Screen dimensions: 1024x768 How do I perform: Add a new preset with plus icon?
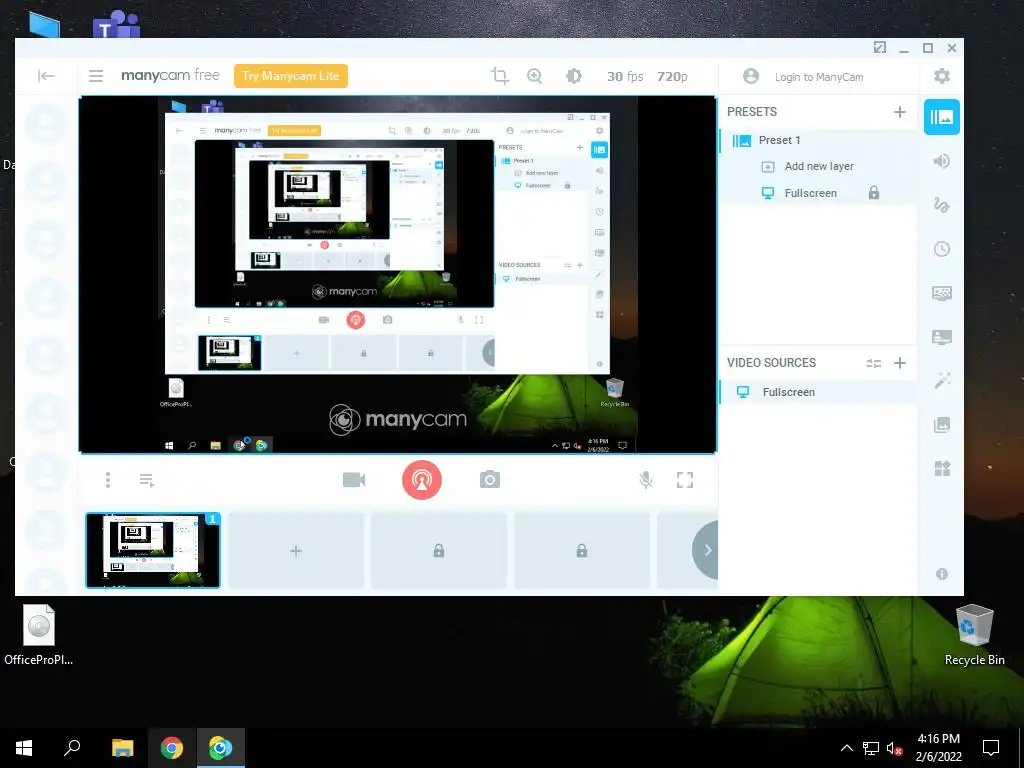click(x=900, y=112)
